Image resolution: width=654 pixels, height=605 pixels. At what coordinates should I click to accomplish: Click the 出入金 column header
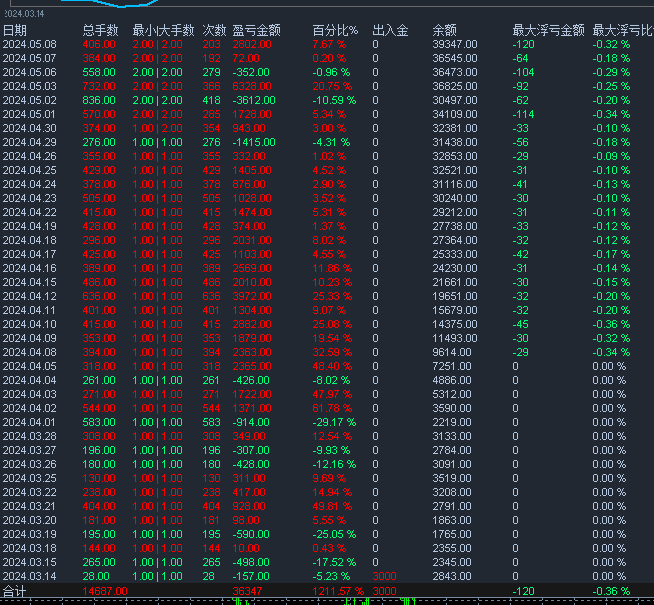[x=390, y=31]
